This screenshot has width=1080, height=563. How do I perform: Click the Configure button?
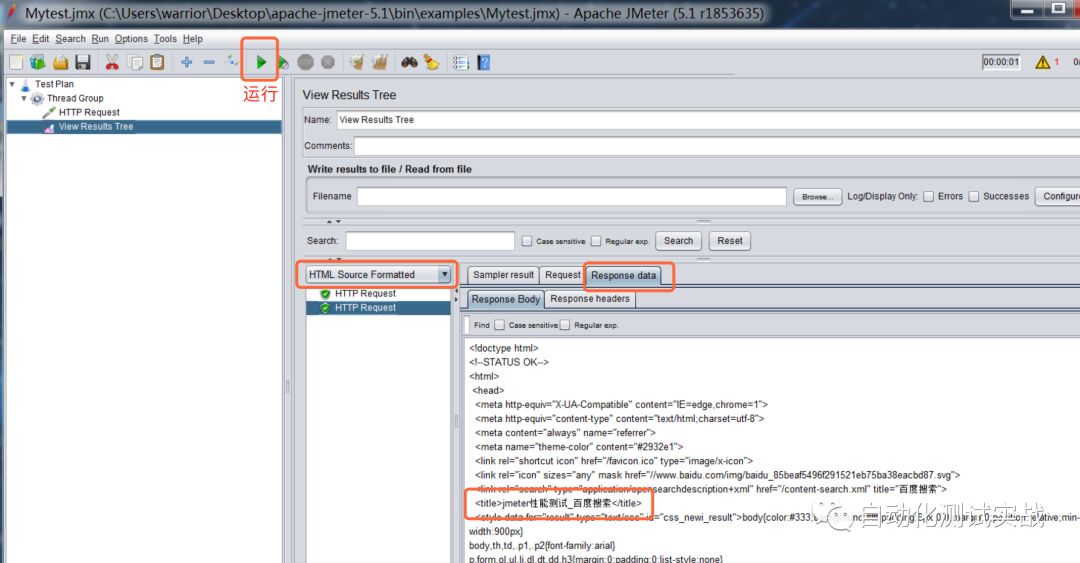(x=1059, y=196)
